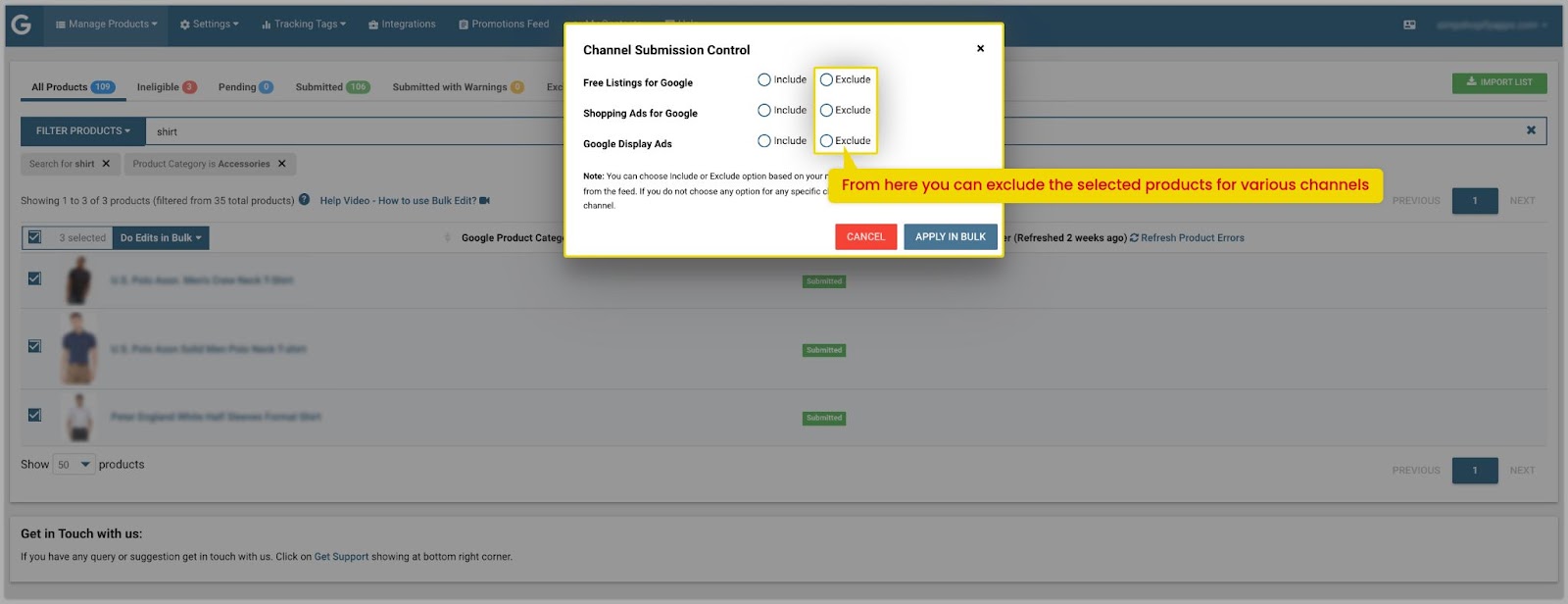Click the top PREVIOUS pagination link
This screenshot has height=604, width=1568.
(x=1416, y=201)
